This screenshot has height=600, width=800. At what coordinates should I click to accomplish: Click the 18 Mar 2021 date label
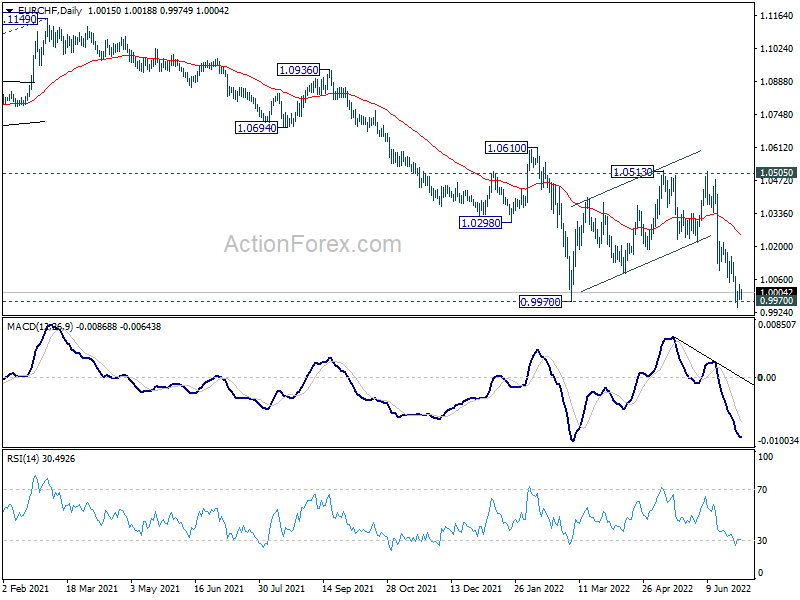click(92, 588)
